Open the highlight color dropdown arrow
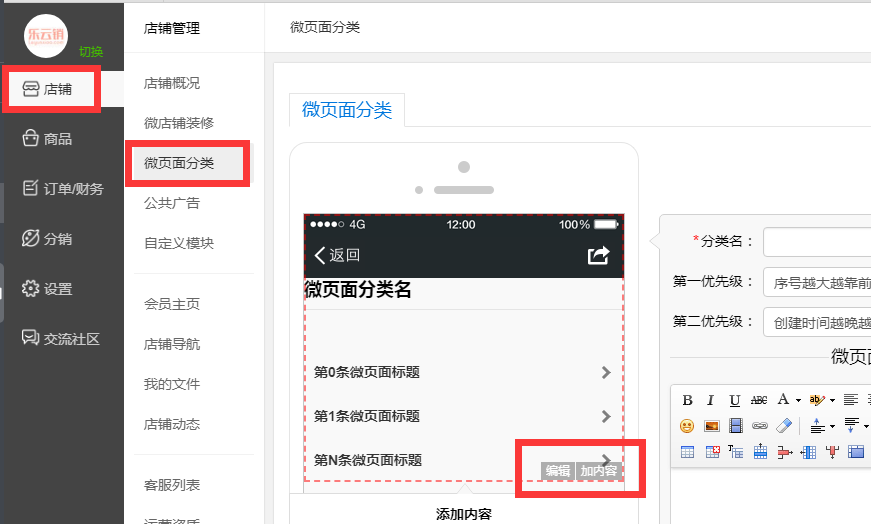The image size is (871, 524). pyautogui.click(x=832, y=400)
